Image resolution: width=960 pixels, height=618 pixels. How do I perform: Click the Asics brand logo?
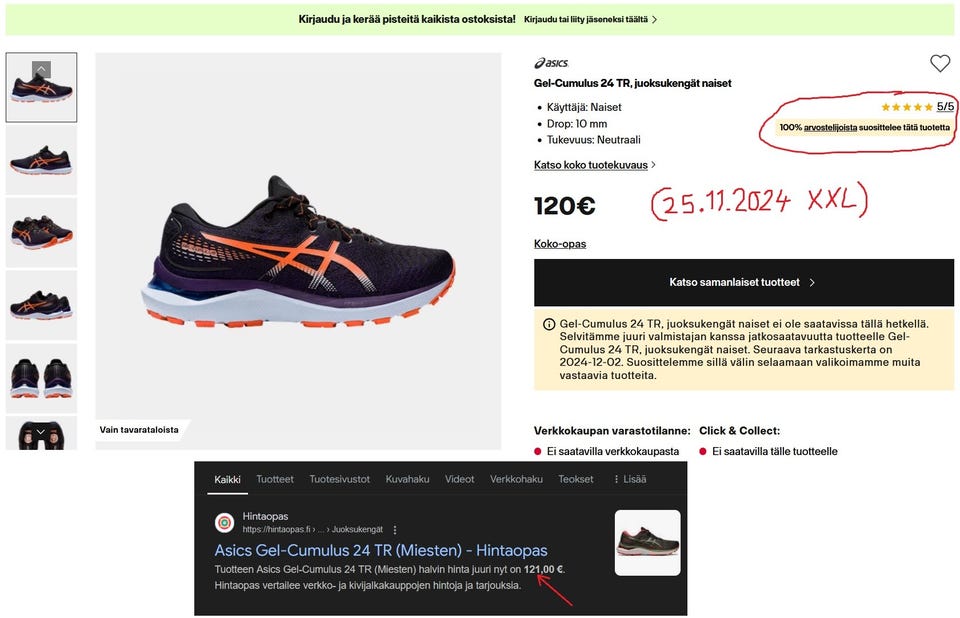[x=551, y=62]
